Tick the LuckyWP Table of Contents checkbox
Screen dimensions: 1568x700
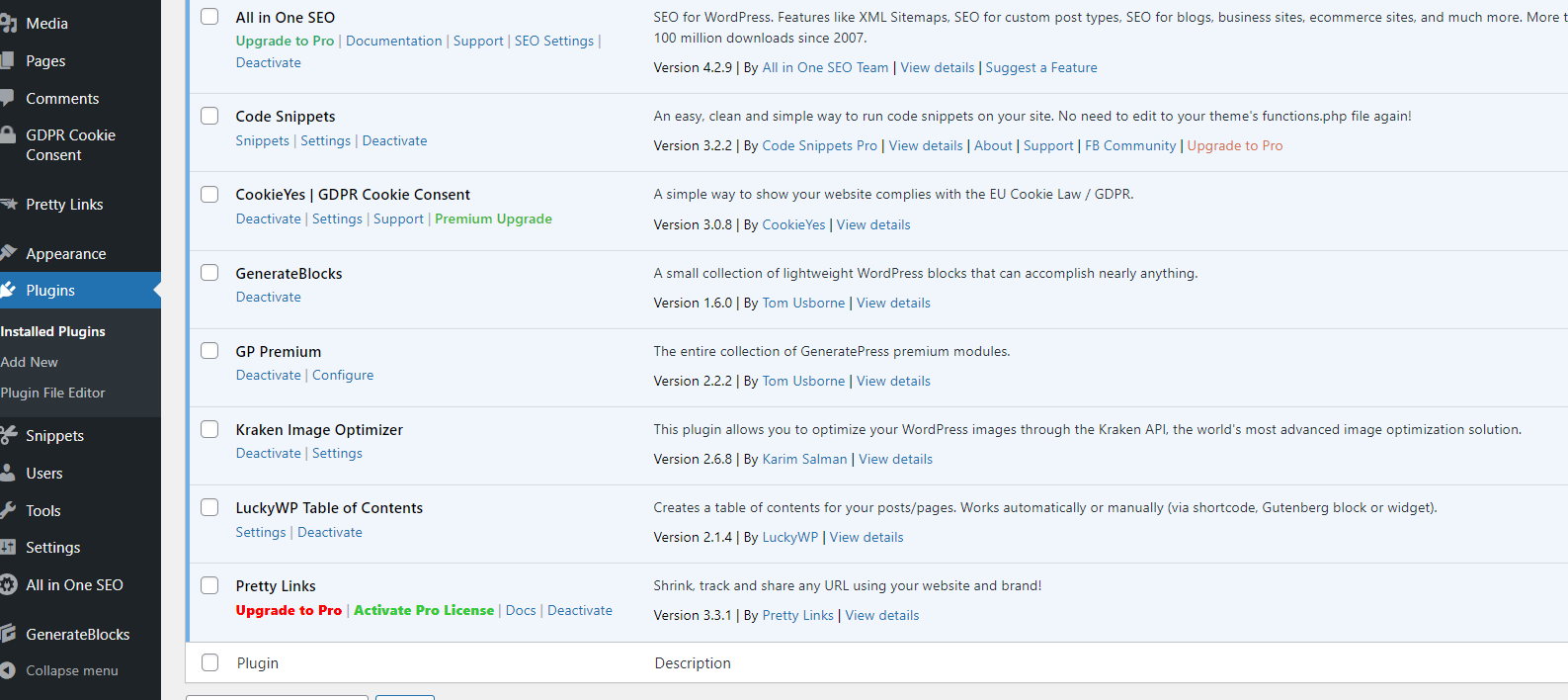209,507
